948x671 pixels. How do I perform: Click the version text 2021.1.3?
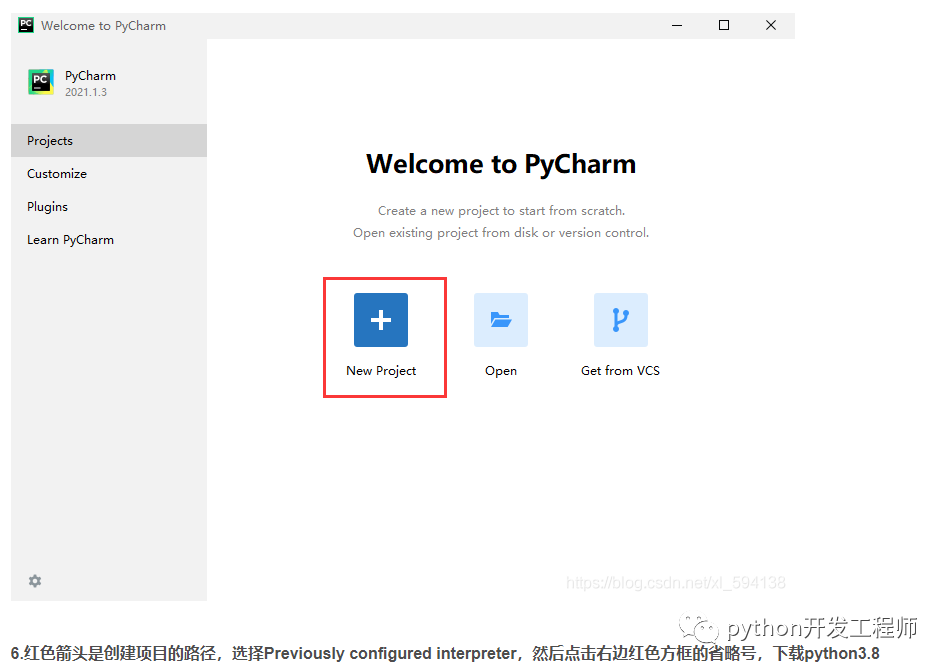click(x=86, y=92)
